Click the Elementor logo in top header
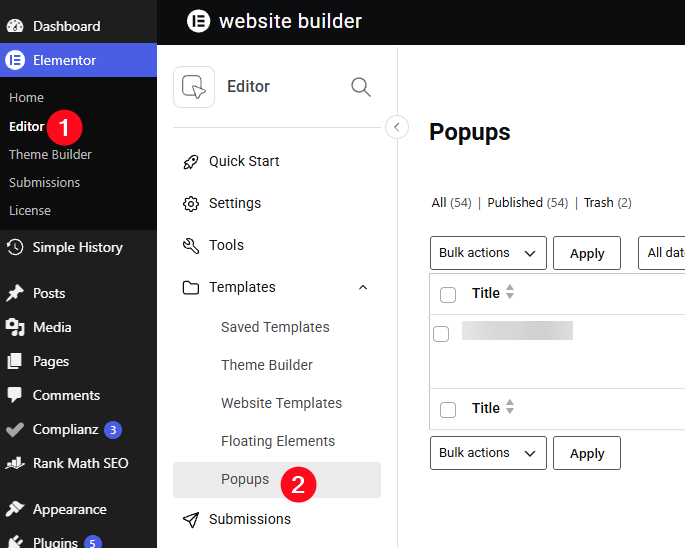This screenshot has height=548, width=685. coord(199,21)
